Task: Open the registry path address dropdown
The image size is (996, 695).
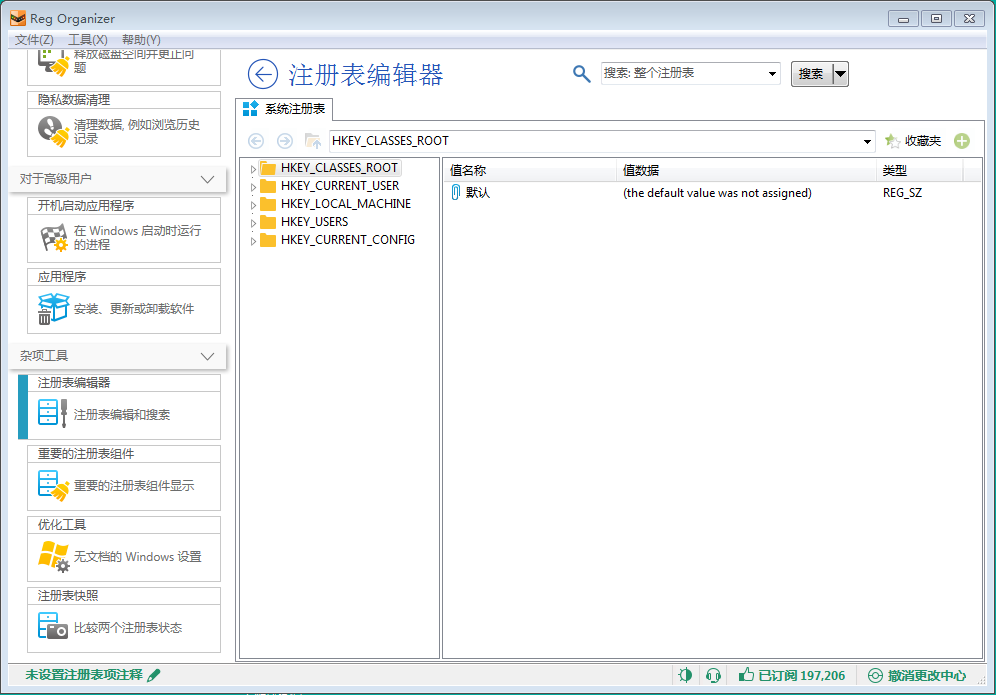Action: pos(867,142)
